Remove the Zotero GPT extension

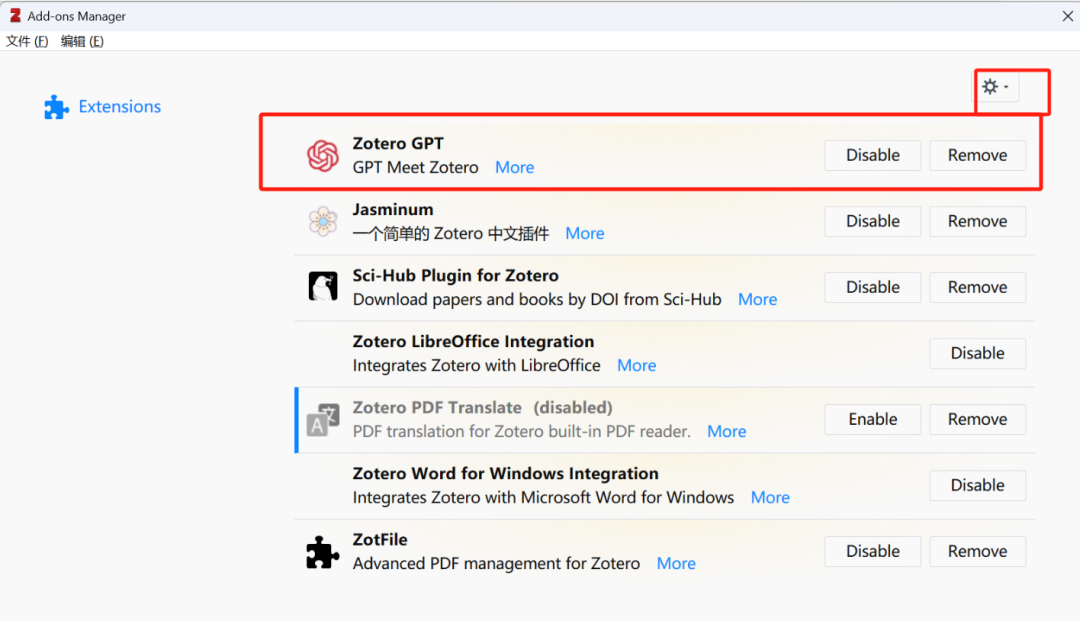click(977, 155)
